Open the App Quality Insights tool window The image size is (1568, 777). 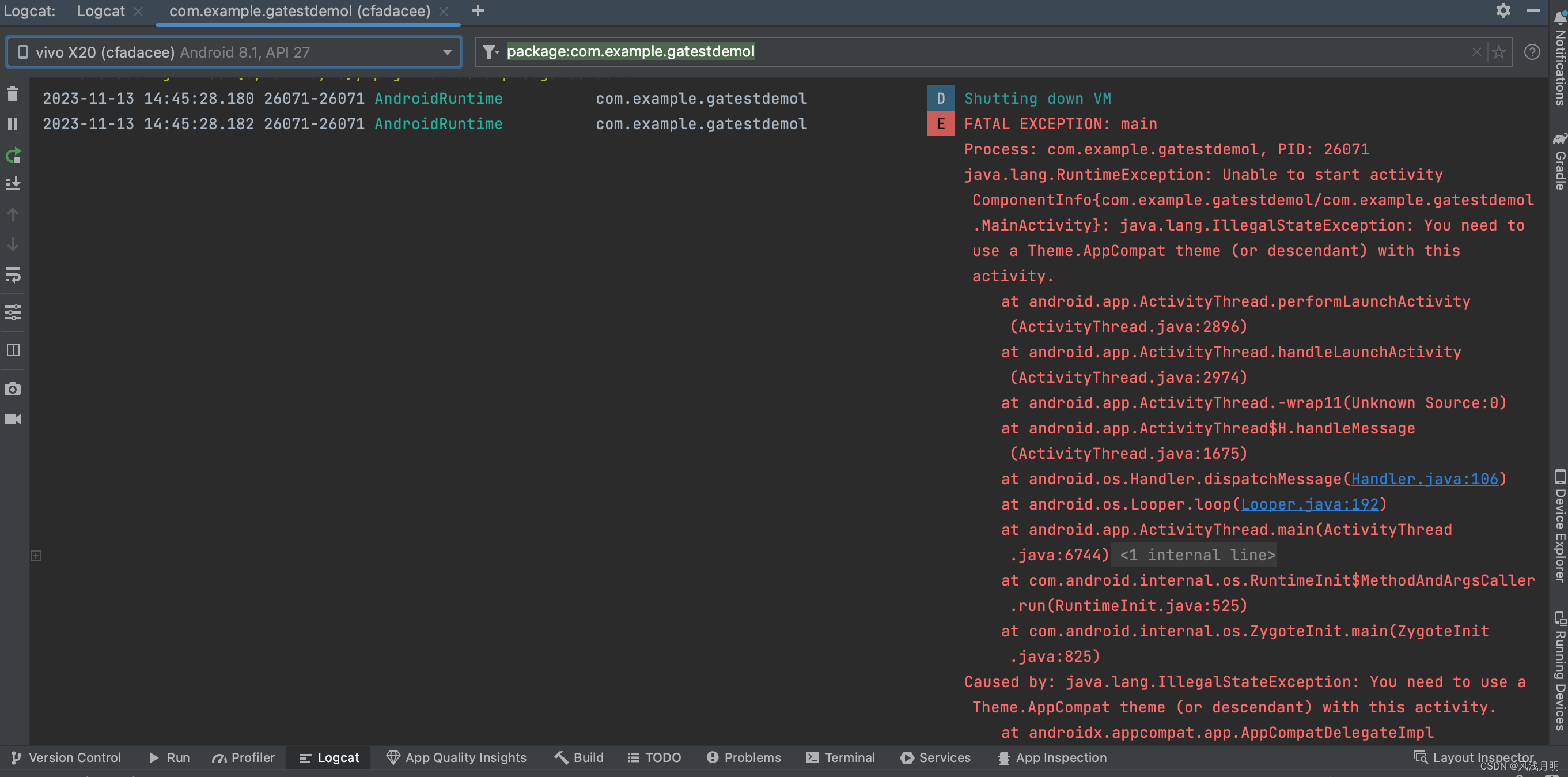[457, 757]
